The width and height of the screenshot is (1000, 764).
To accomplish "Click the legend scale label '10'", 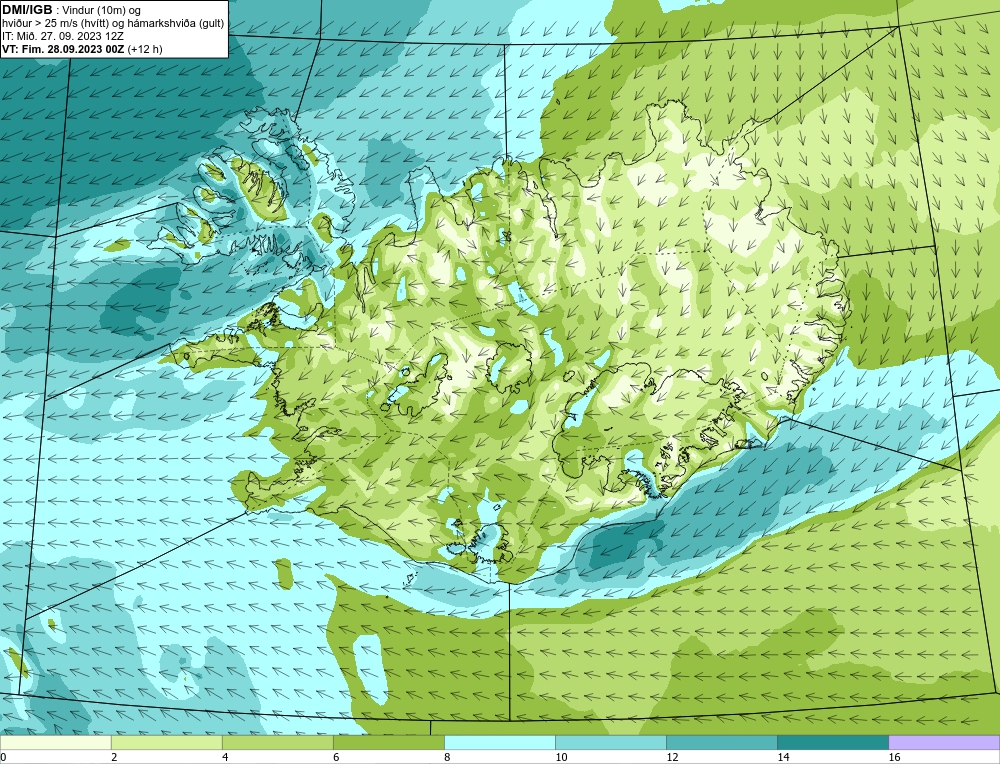I will coord(561,757).
